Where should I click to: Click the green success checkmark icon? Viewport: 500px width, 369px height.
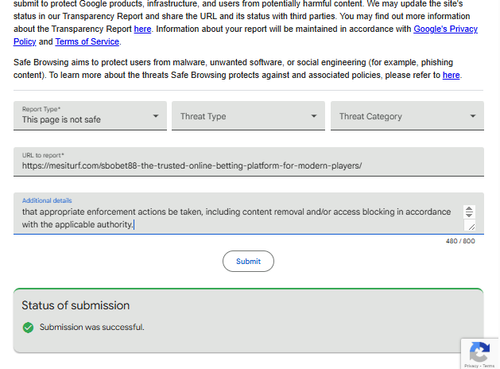click(28, 327)
